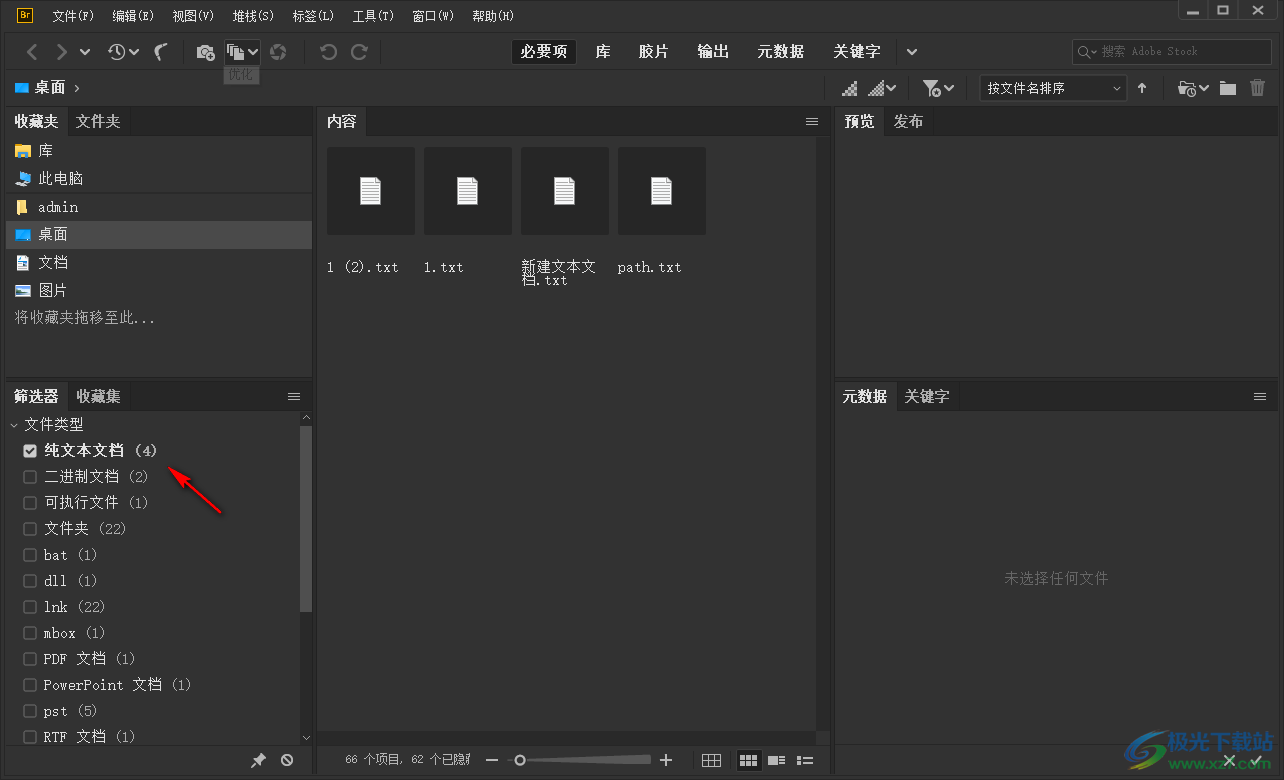Viewport: 1284px width, 780px height.
Task: Toggle ascending order arrow icon
Action: coord(1142,88)
